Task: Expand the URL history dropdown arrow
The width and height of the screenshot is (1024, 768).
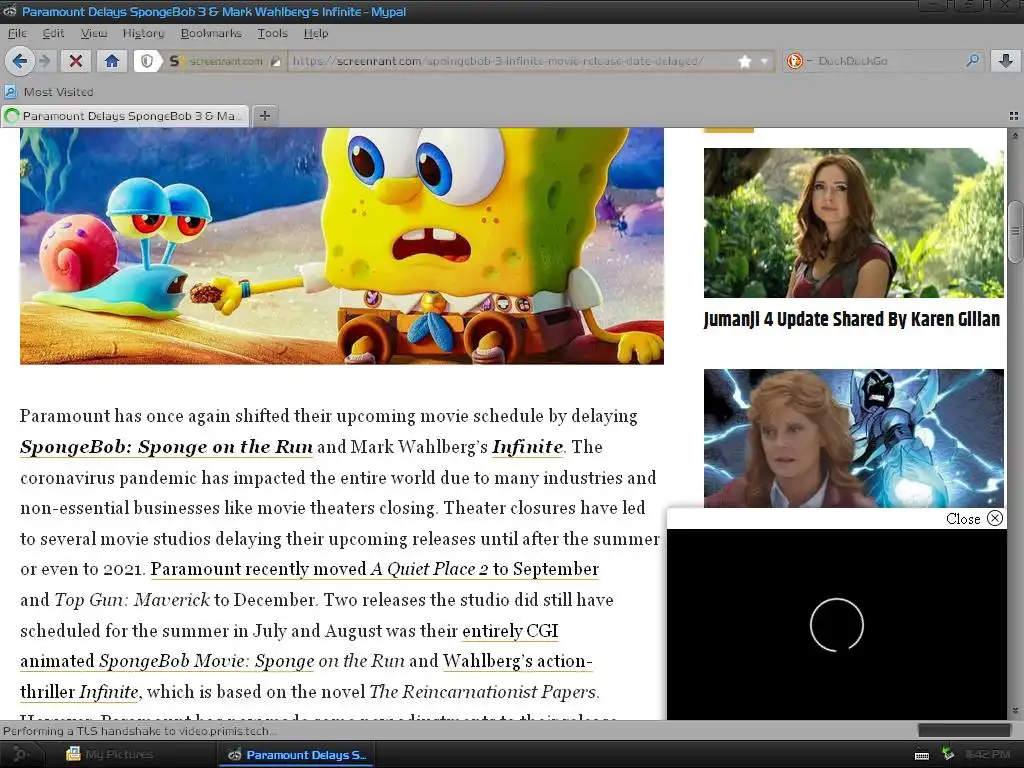Action: tap(764, 61)
